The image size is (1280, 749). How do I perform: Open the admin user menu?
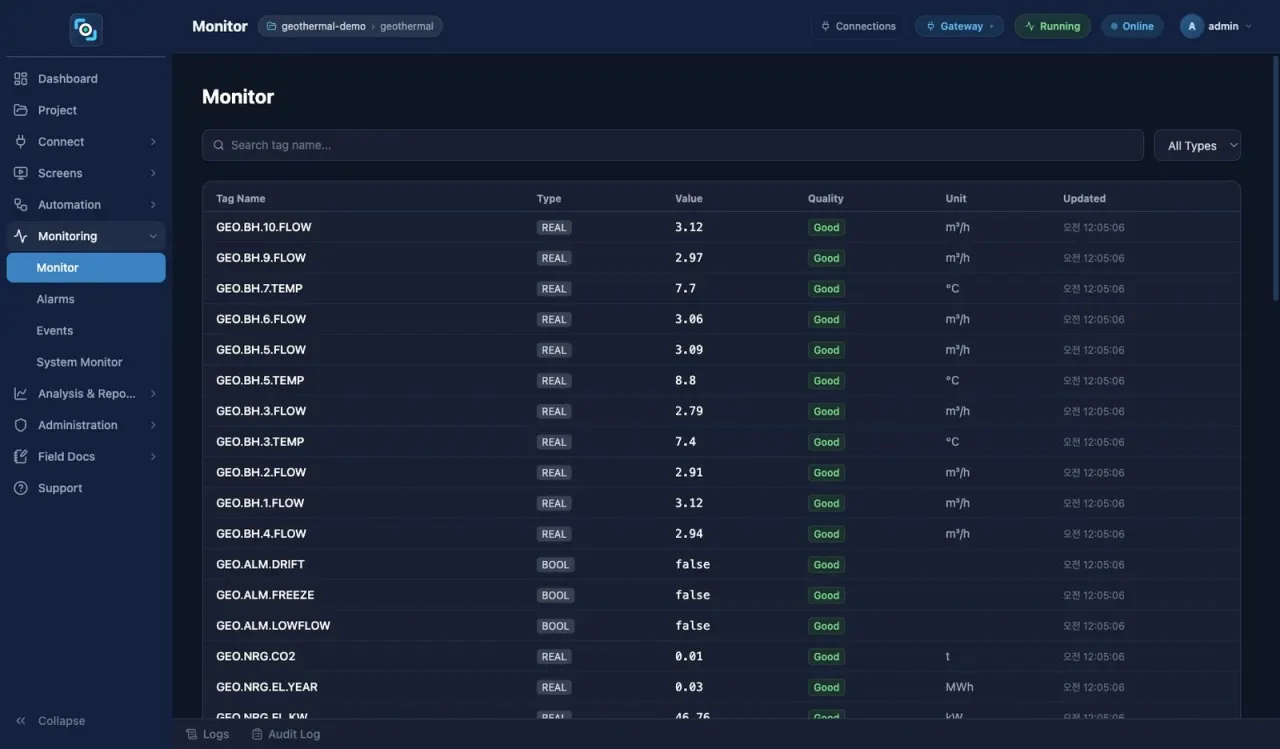coord(1215,27)
